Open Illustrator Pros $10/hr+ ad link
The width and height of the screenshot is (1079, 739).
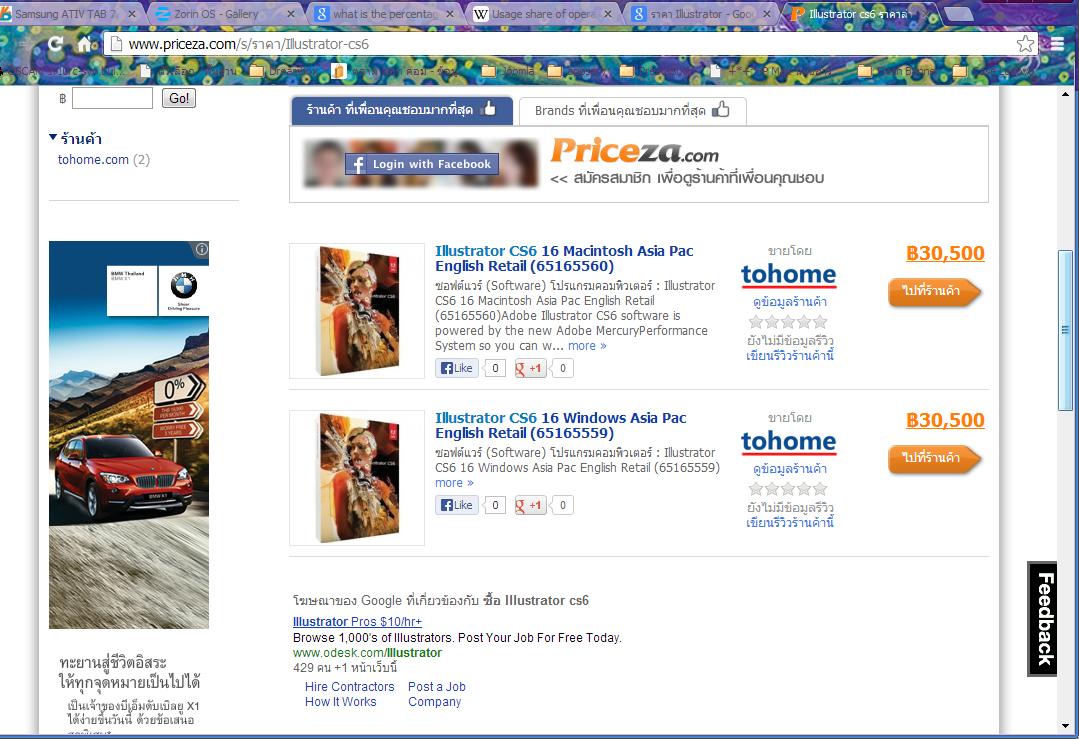357,622
